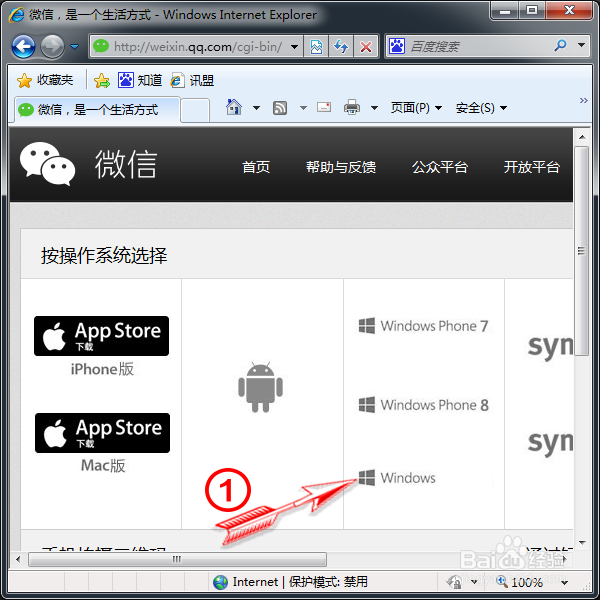
Task: Expand the print options dropdown arrow
Action: click(375, 108)
